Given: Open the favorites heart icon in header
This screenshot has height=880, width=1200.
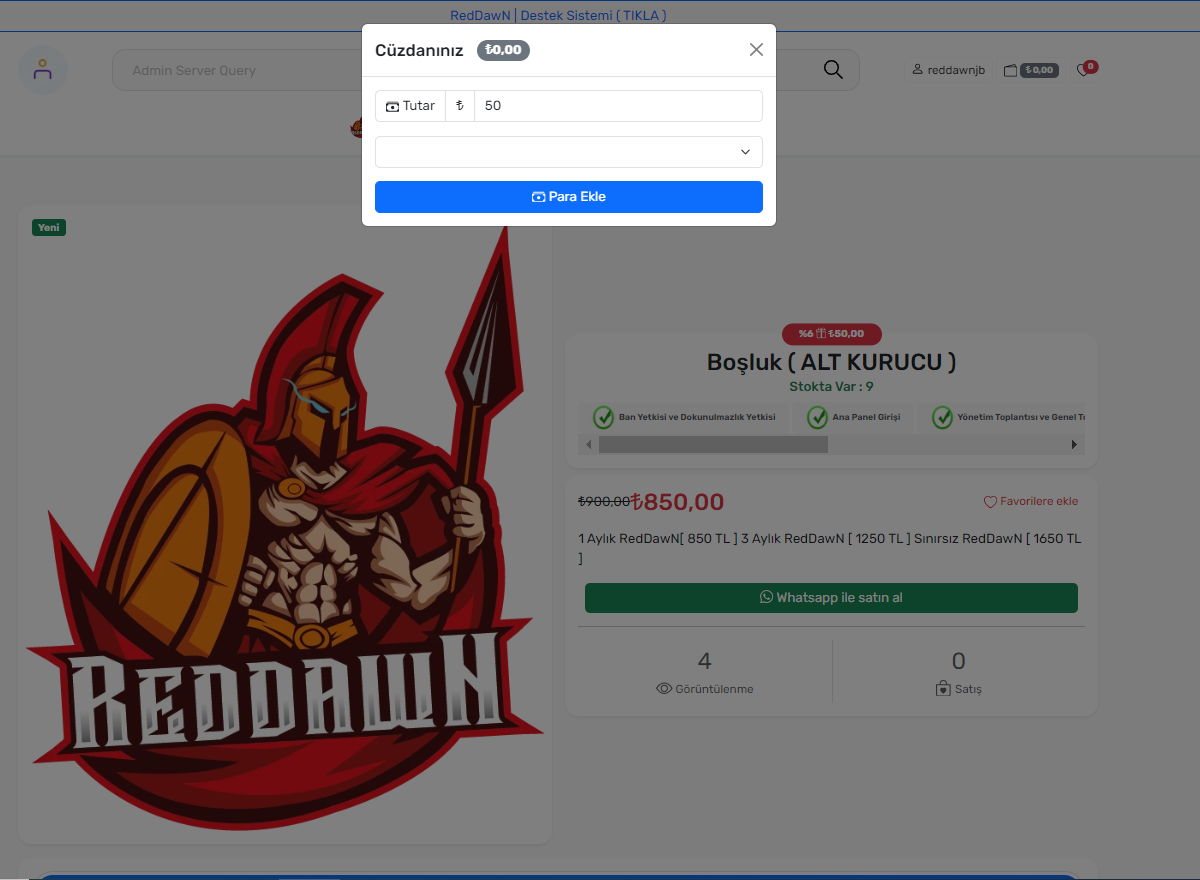Looking at the screenshot, I should point(1084,70).
